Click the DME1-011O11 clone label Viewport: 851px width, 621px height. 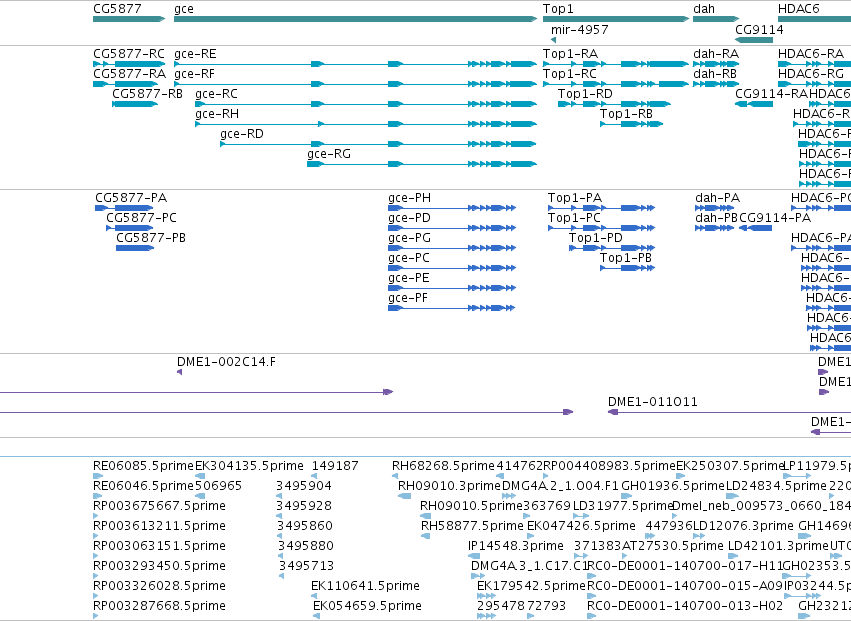653,402
